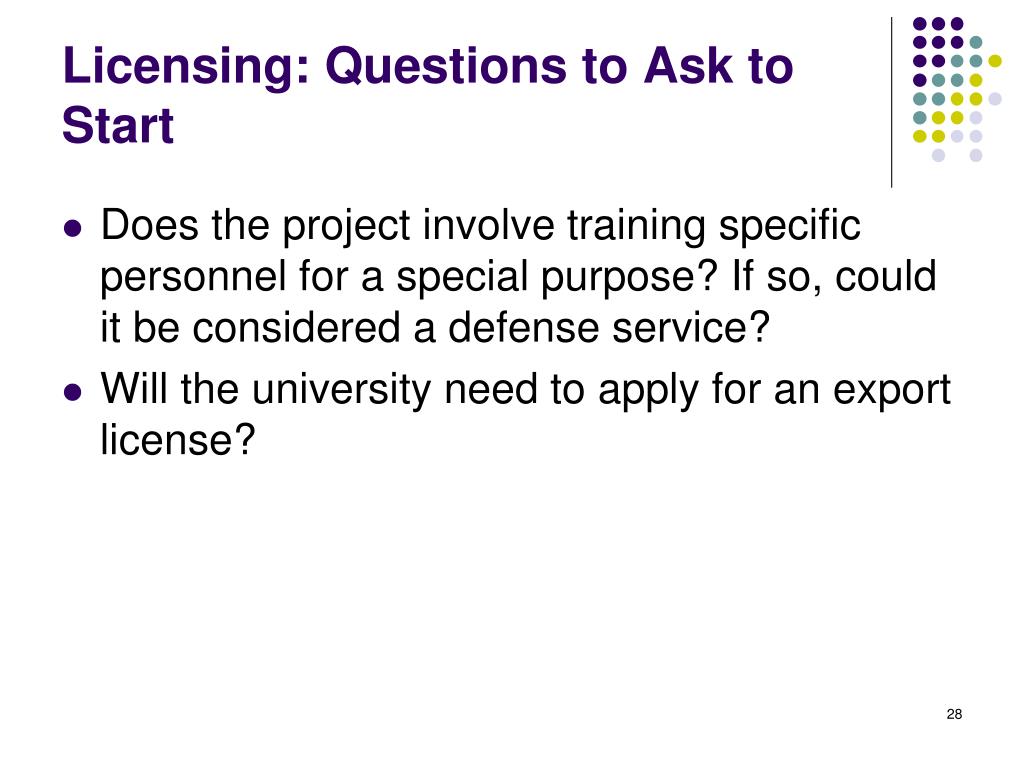Click the text 'personnel for a special purpose?'
The image size is (1024, 768).
409,278
